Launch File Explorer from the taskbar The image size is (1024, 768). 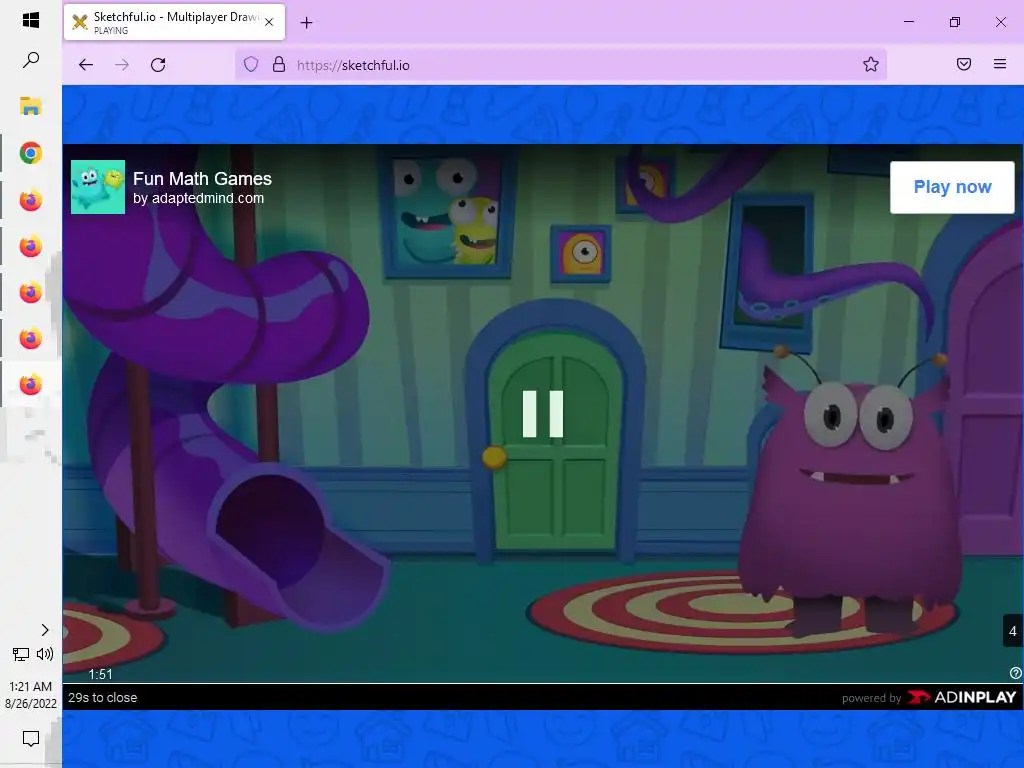[x=31, y=106]
